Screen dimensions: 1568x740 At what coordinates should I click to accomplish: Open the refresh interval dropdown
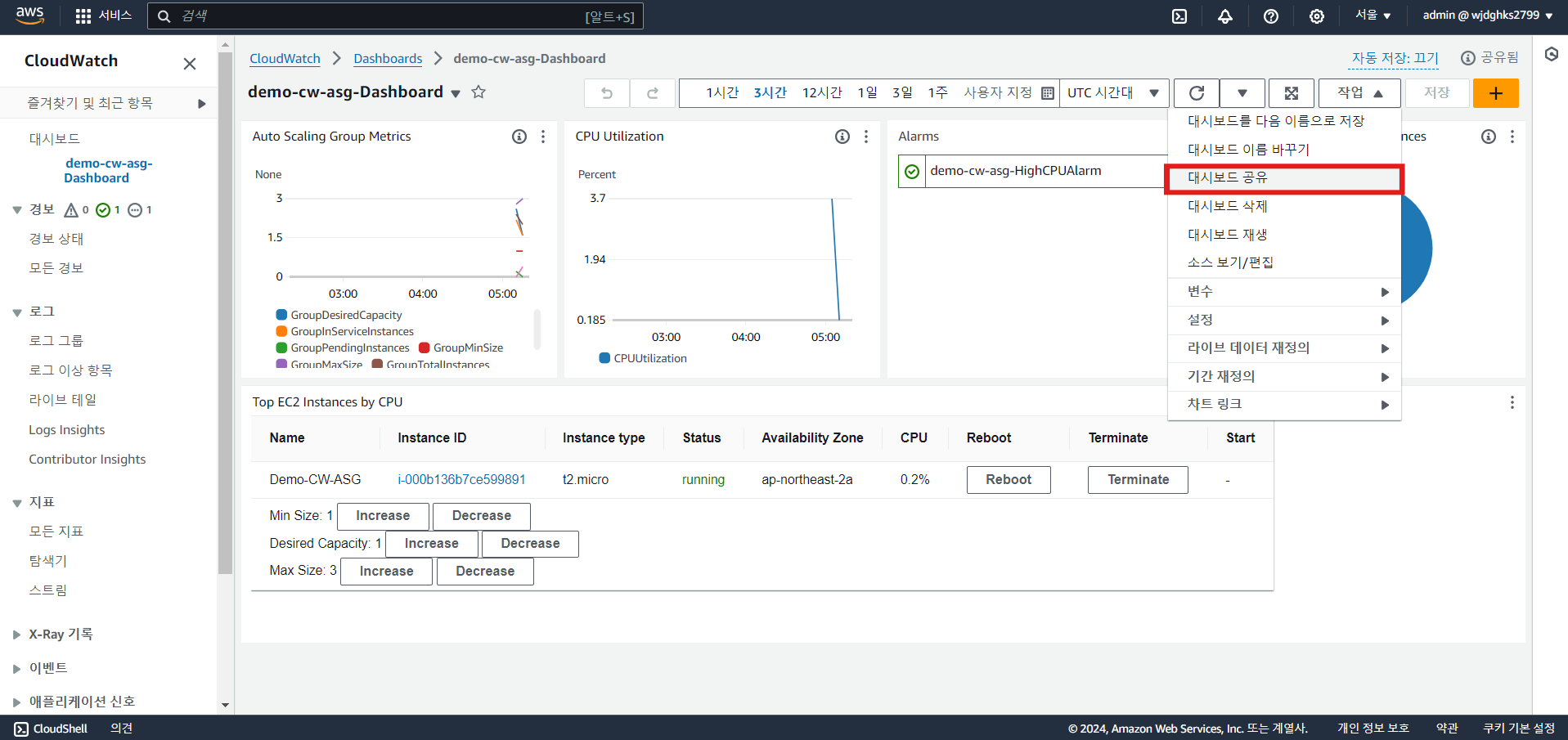(1242, 93)
